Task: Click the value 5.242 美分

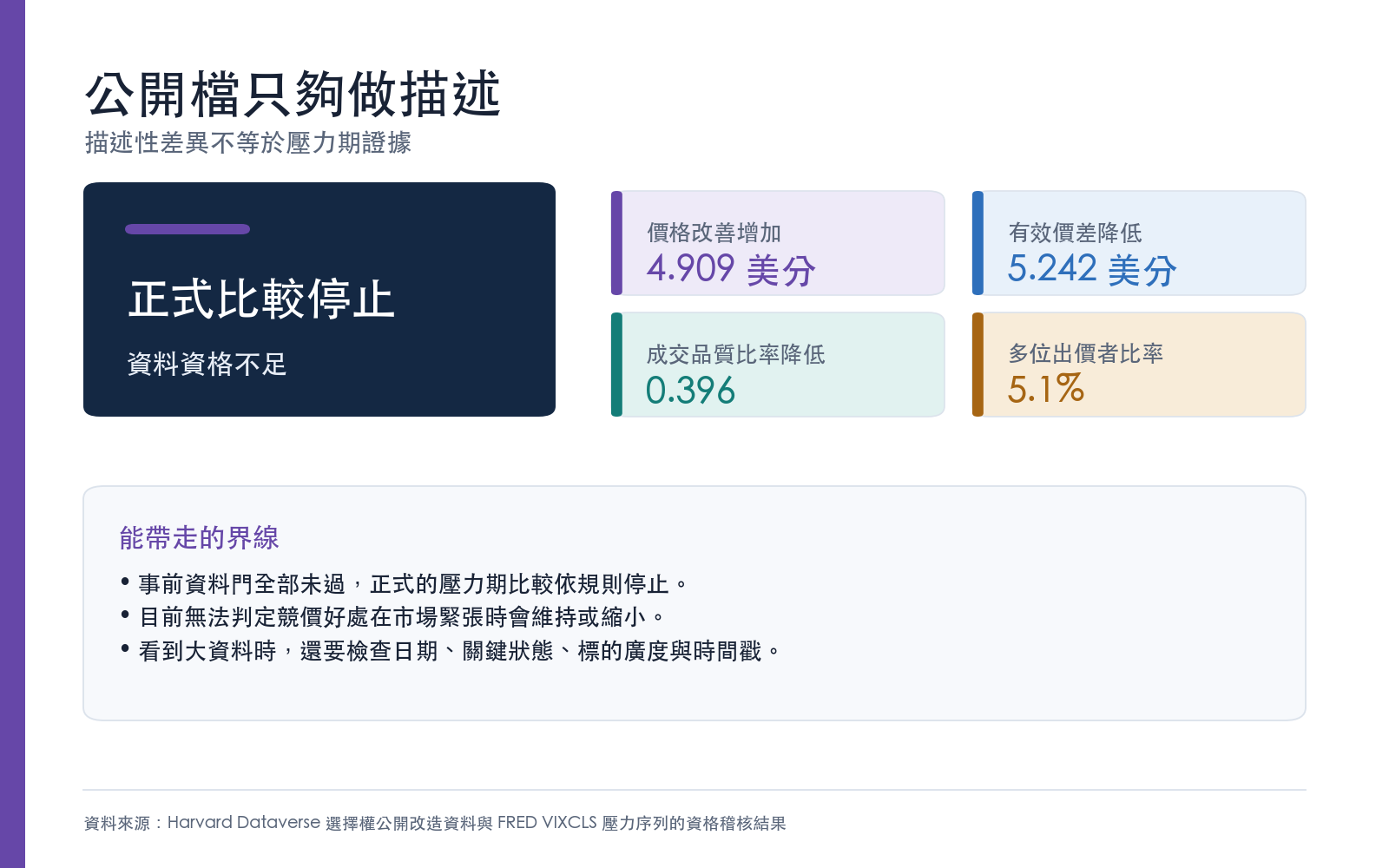Action: point(1092,269)
